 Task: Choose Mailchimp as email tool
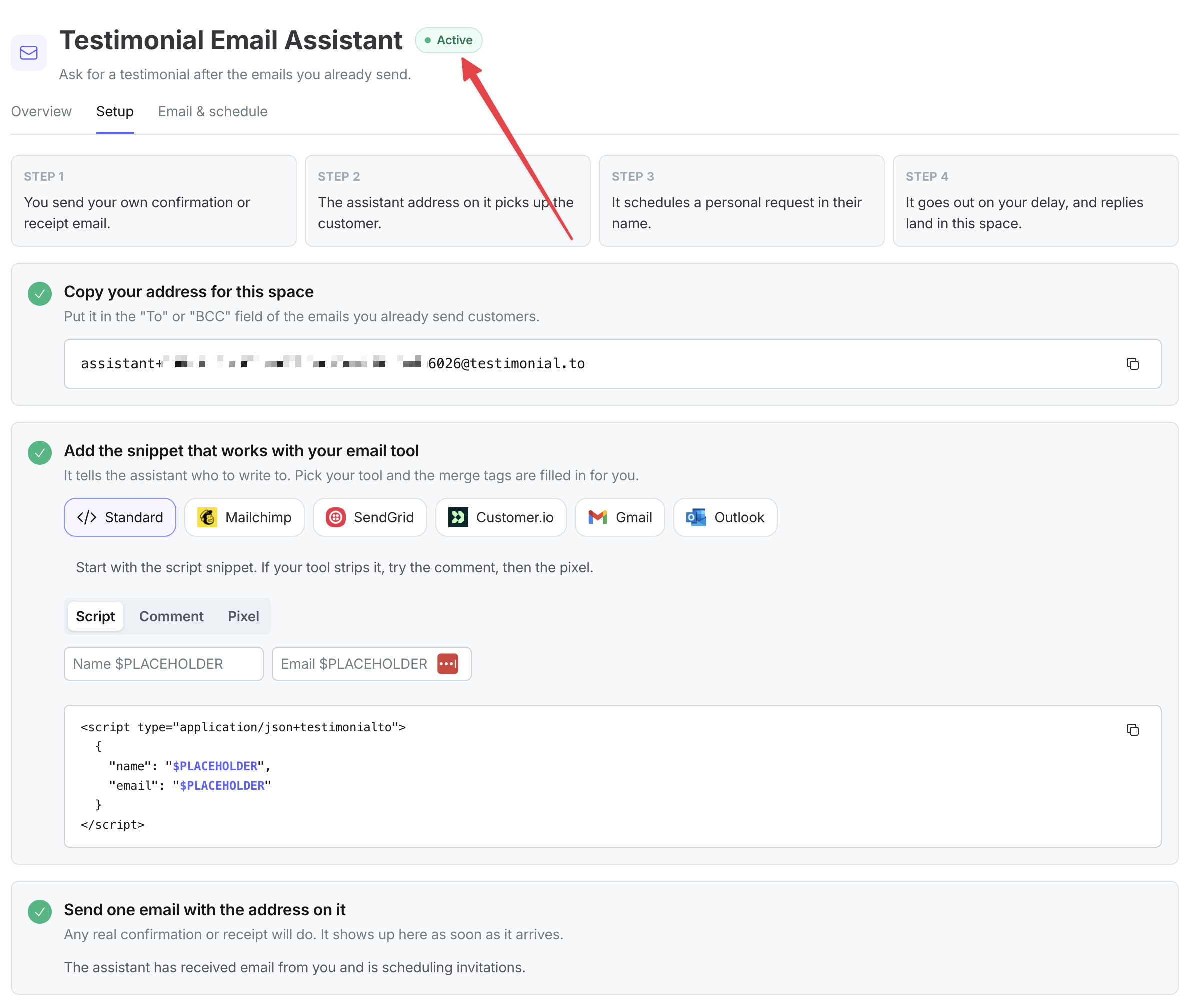point(244,517)
